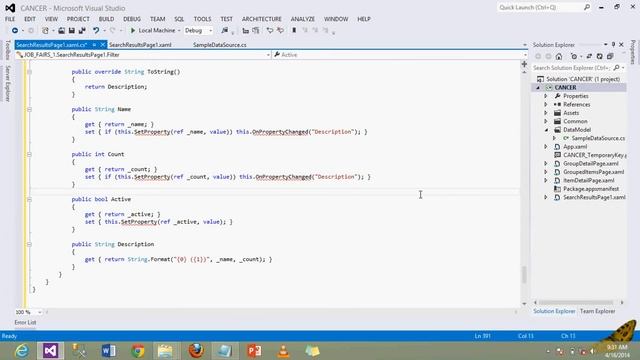Click the New Project toolbar icon

tap(45, 31)
